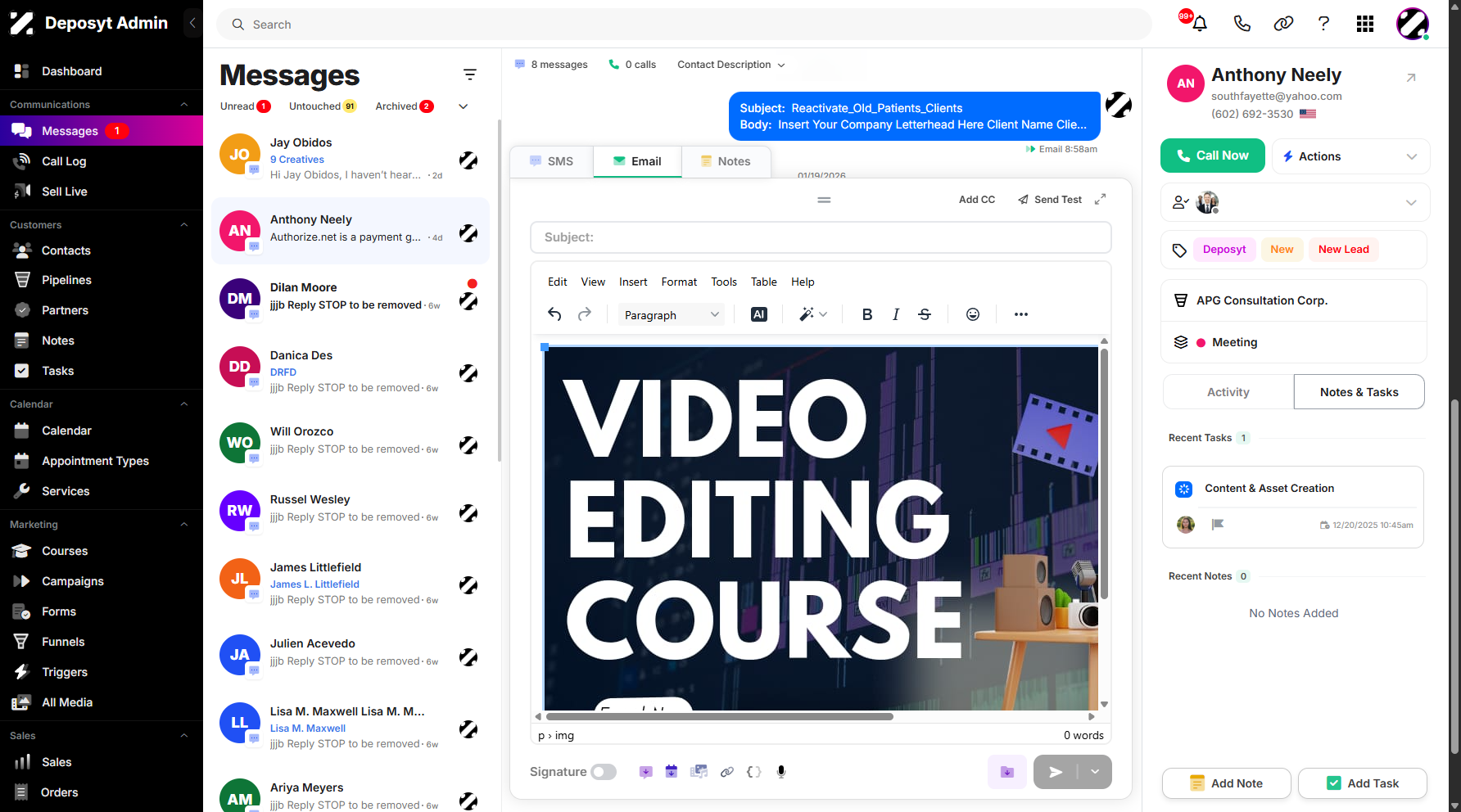Image resolution: width=1461 pixels, height=812 pixels.
Task: Collapse the Communications sidebar section
Action: click(184, 105)
